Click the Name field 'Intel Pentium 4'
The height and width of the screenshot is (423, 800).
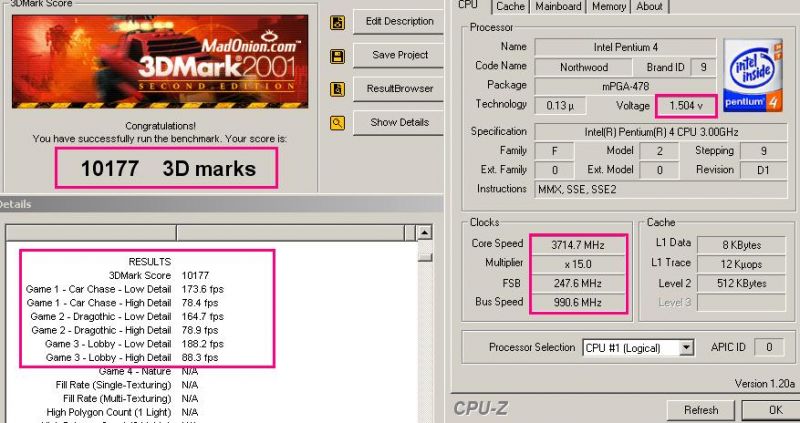tap(626, 47)
